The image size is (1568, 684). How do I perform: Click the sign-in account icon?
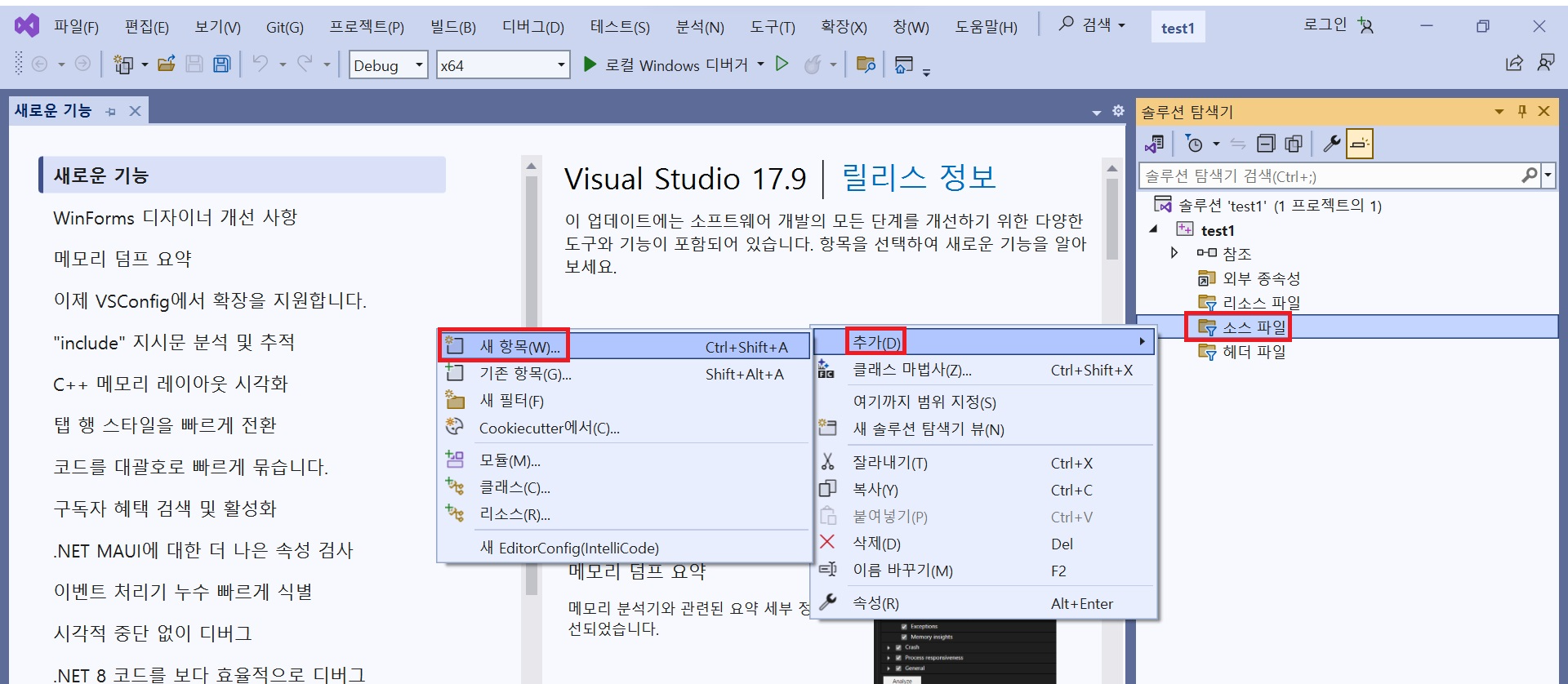(x=1365, y=25)
